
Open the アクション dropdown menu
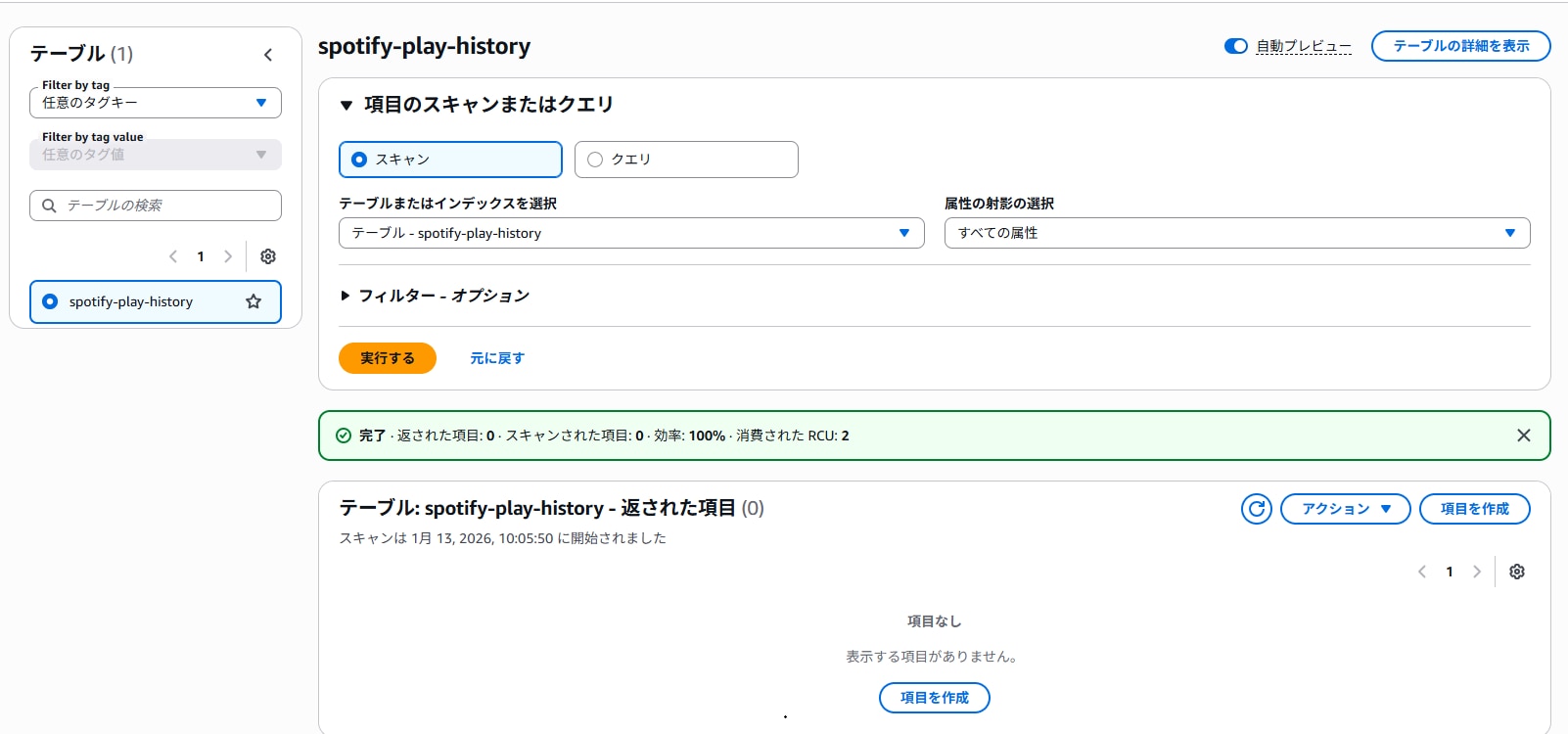[x=1345, y=509]
